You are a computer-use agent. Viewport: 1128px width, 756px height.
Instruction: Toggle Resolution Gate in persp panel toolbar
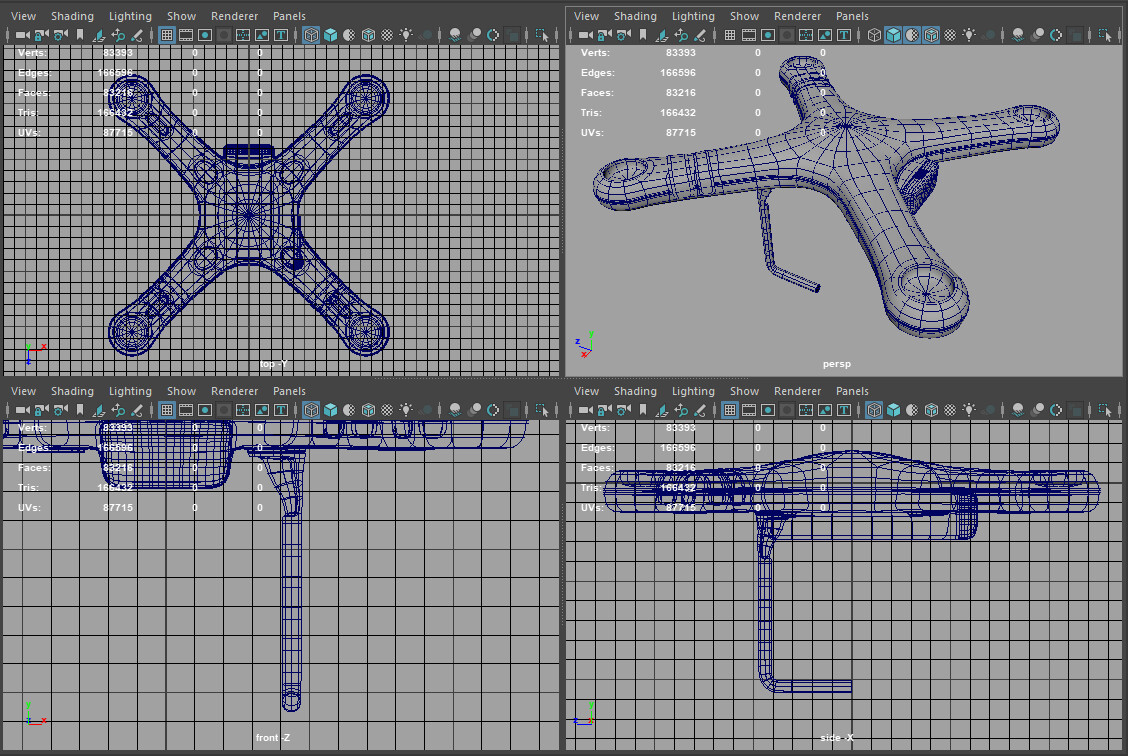click(x=768, y=35)
